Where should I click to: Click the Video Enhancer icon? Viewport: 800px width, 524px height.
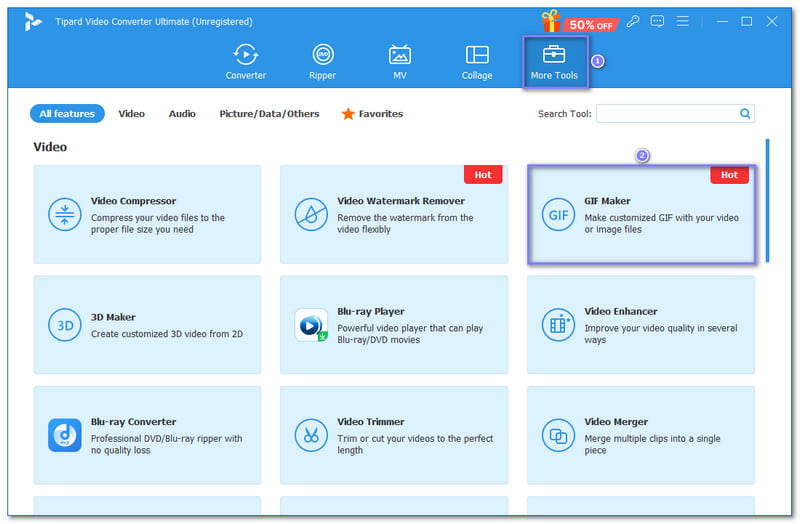point(558,325)
